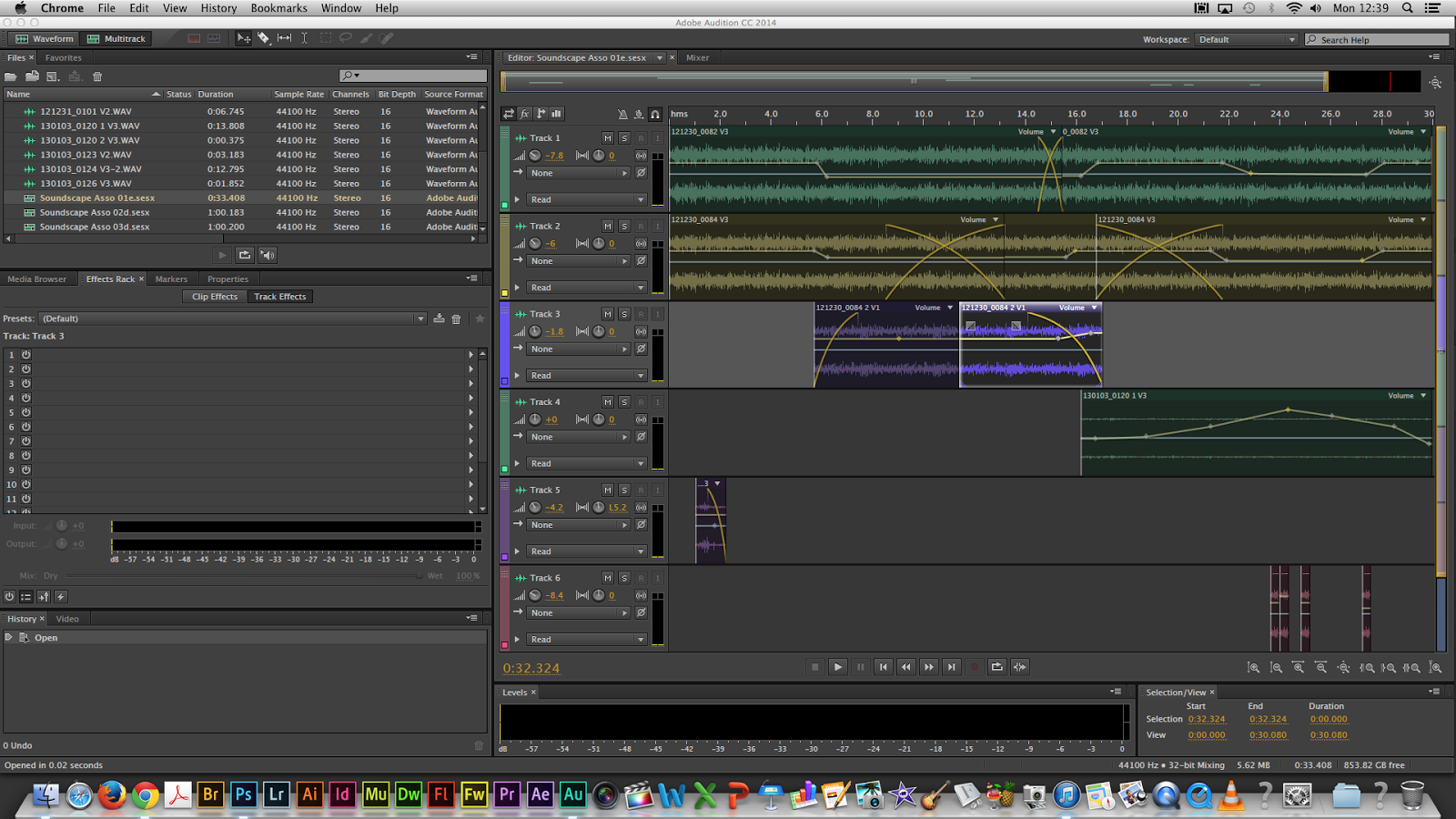Click the Import File icon in Files panel

click(32, 76)
